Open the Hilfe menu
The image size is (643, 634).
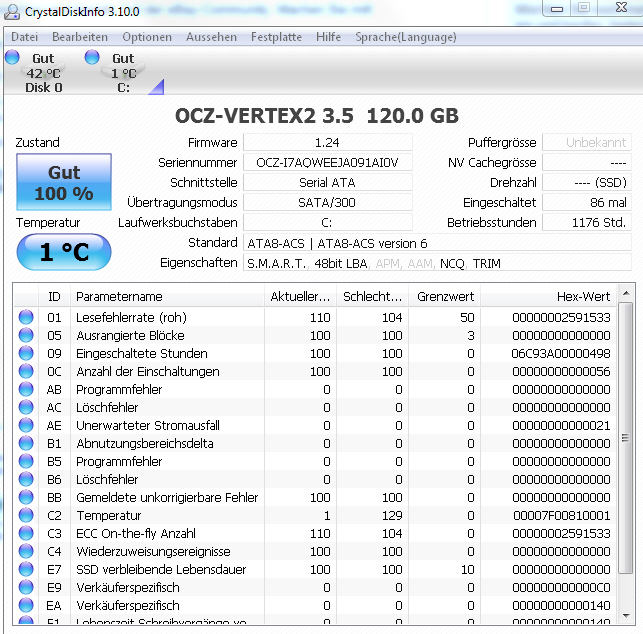point(328,37)
